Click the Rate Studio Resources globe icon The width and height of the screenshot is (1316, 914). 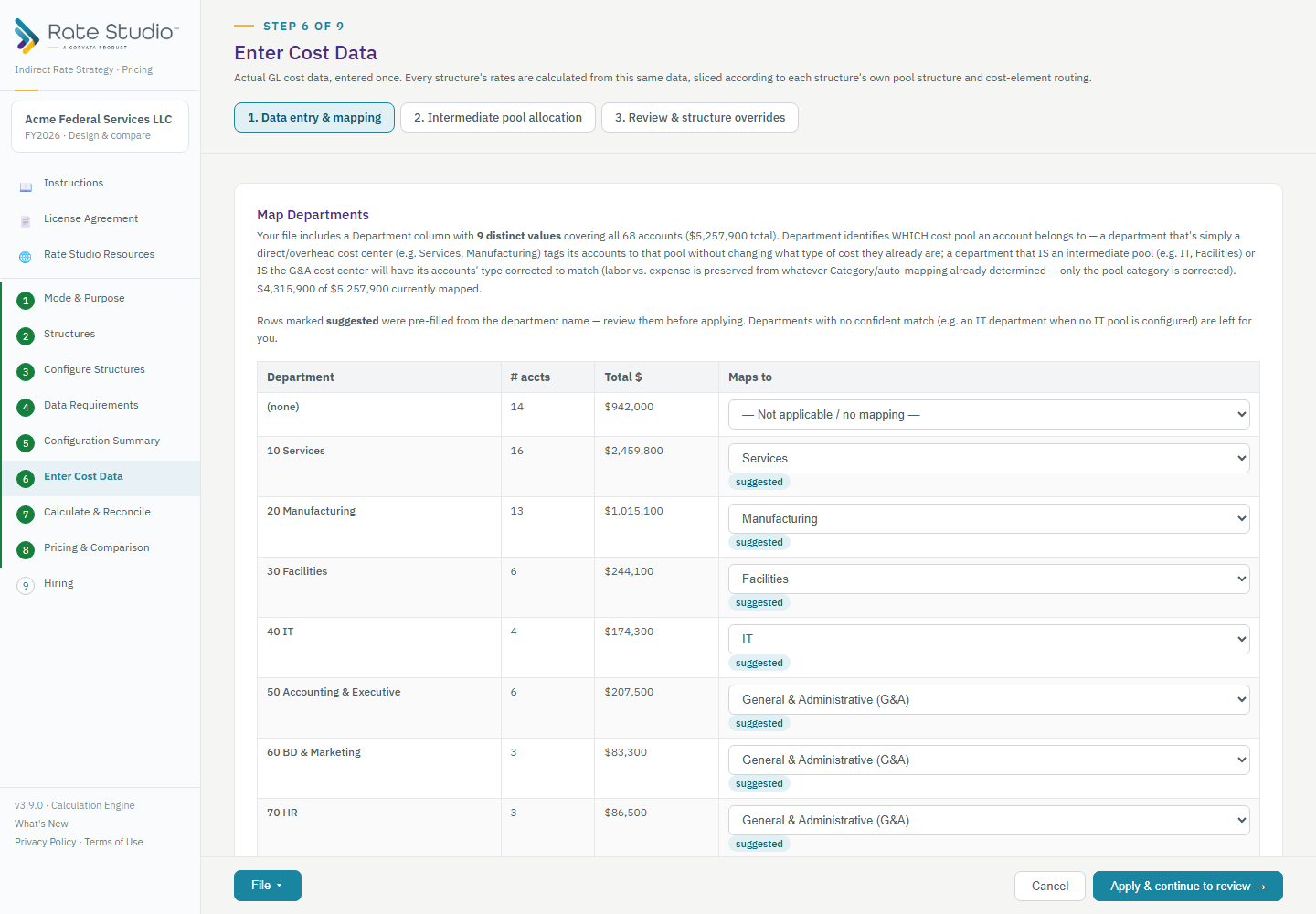tap(26, 255)
